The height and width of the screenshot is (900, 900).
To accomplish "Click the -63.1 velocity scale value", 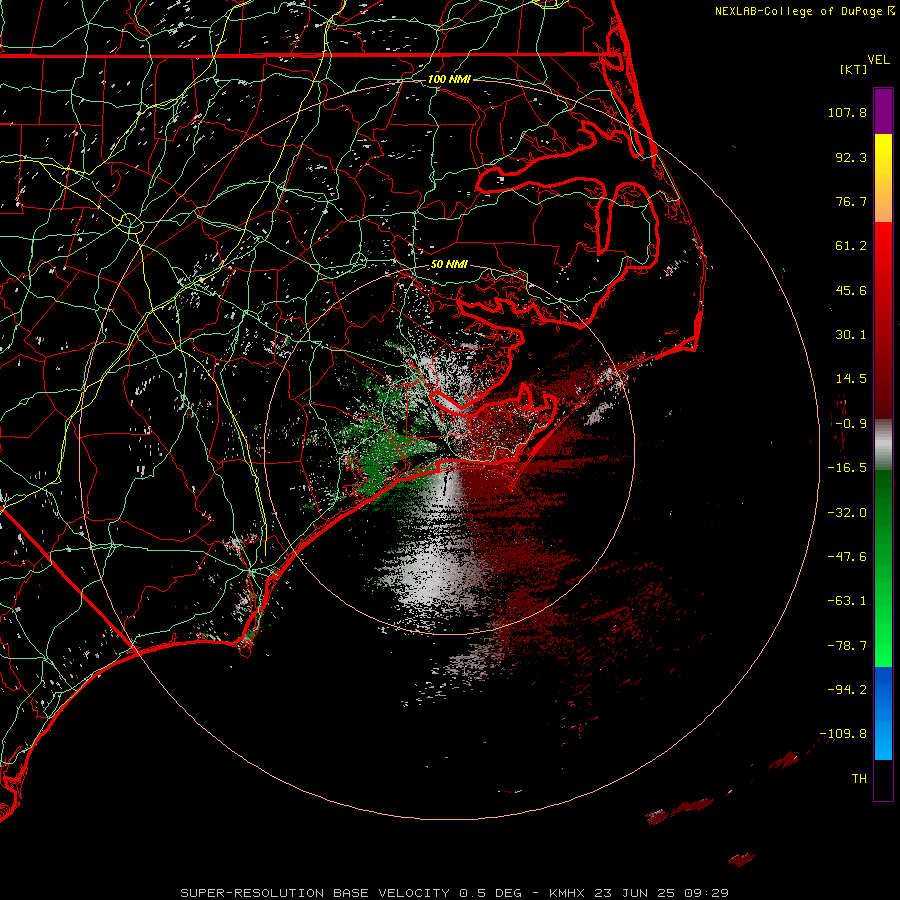I will 847,601.
